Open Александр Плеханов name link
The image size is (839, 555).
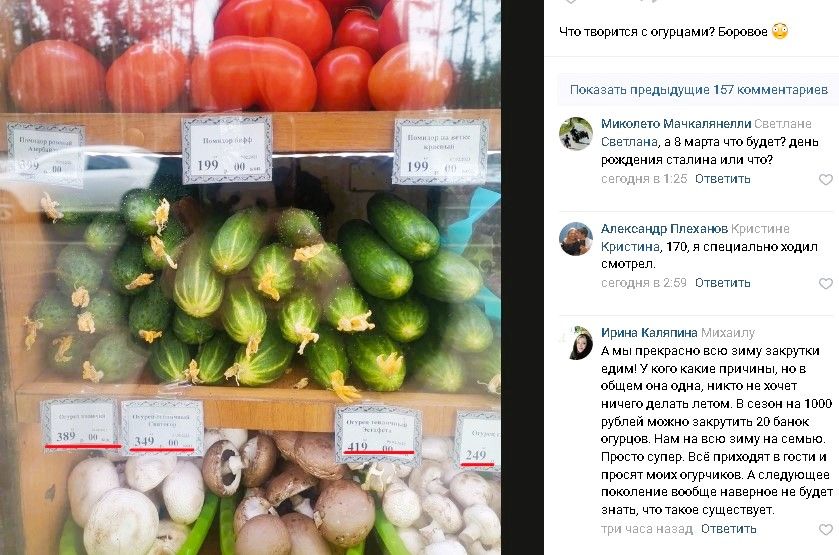tap(664, 229)
